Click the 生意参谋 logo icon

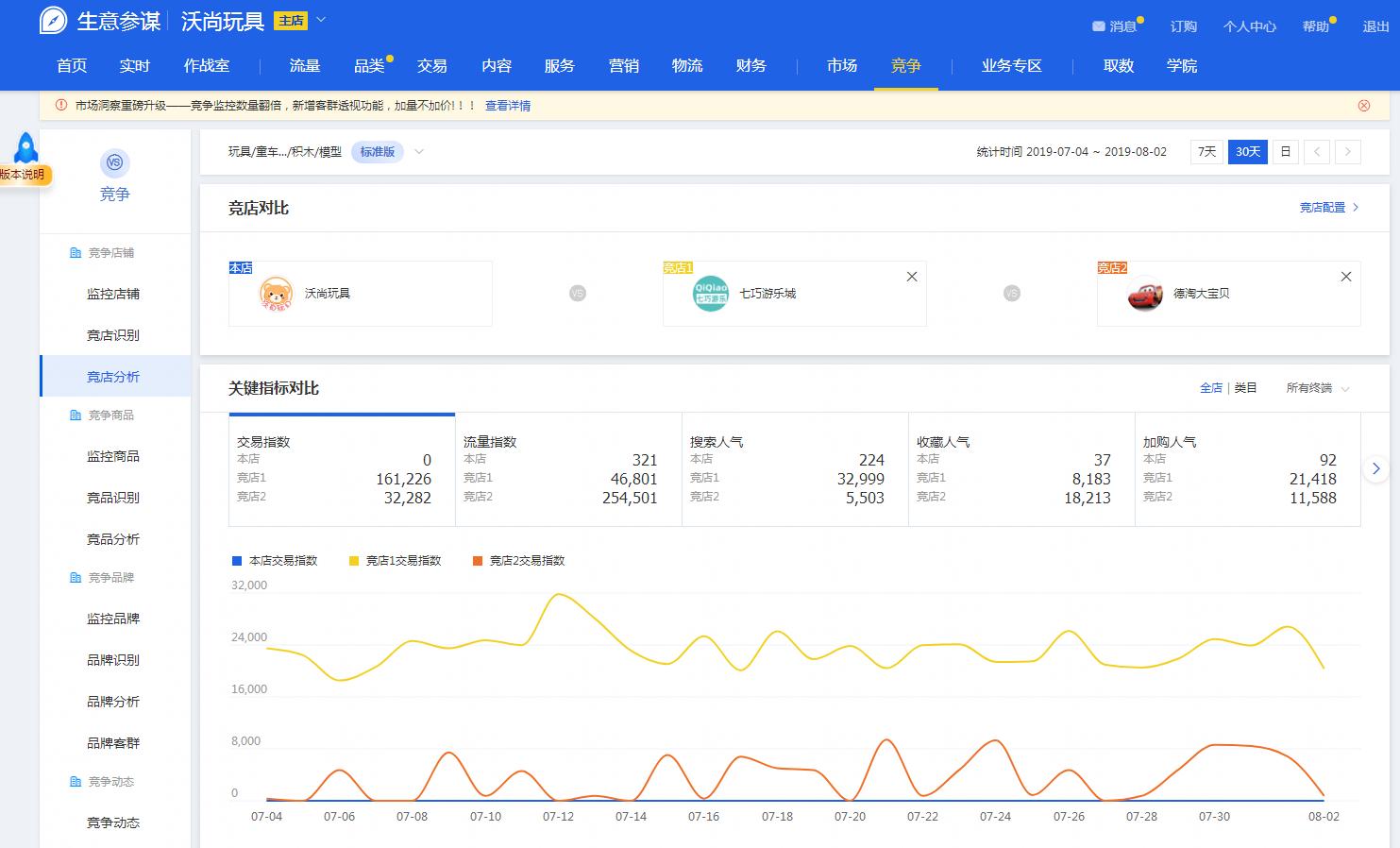click(x=51, y=20)
